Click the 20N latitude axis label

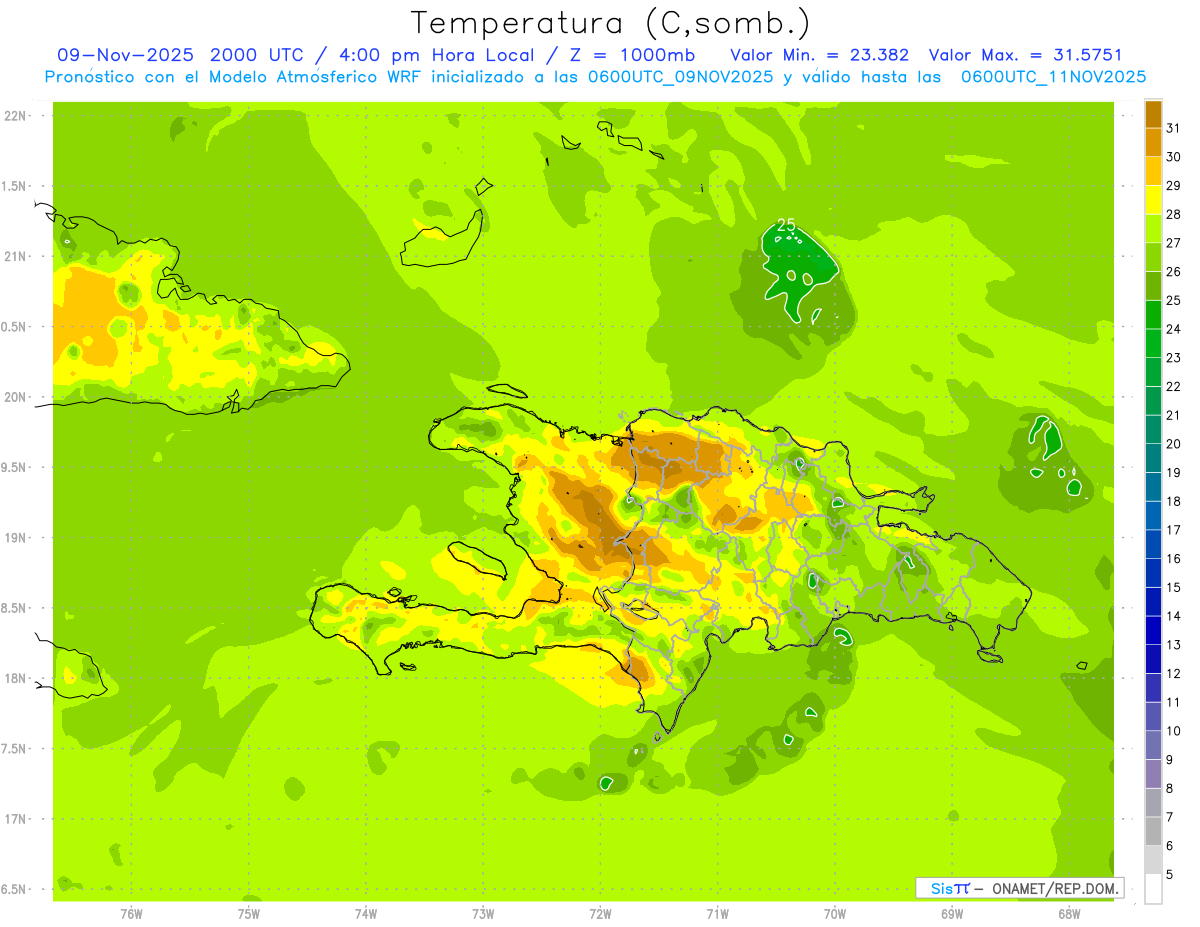point(16,397)
